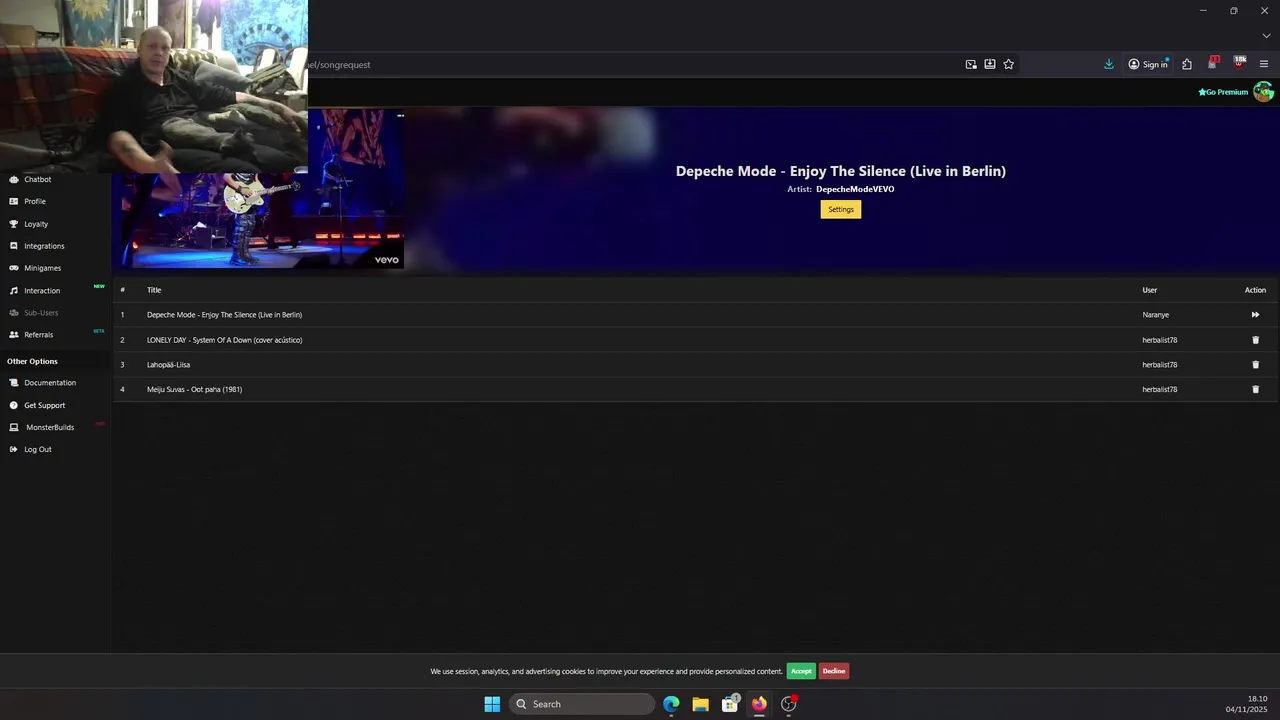Image resolution: width=1280 pixels, height=720 pixels.
Task: Log out using the Log Out item
Action: [38, 450]
